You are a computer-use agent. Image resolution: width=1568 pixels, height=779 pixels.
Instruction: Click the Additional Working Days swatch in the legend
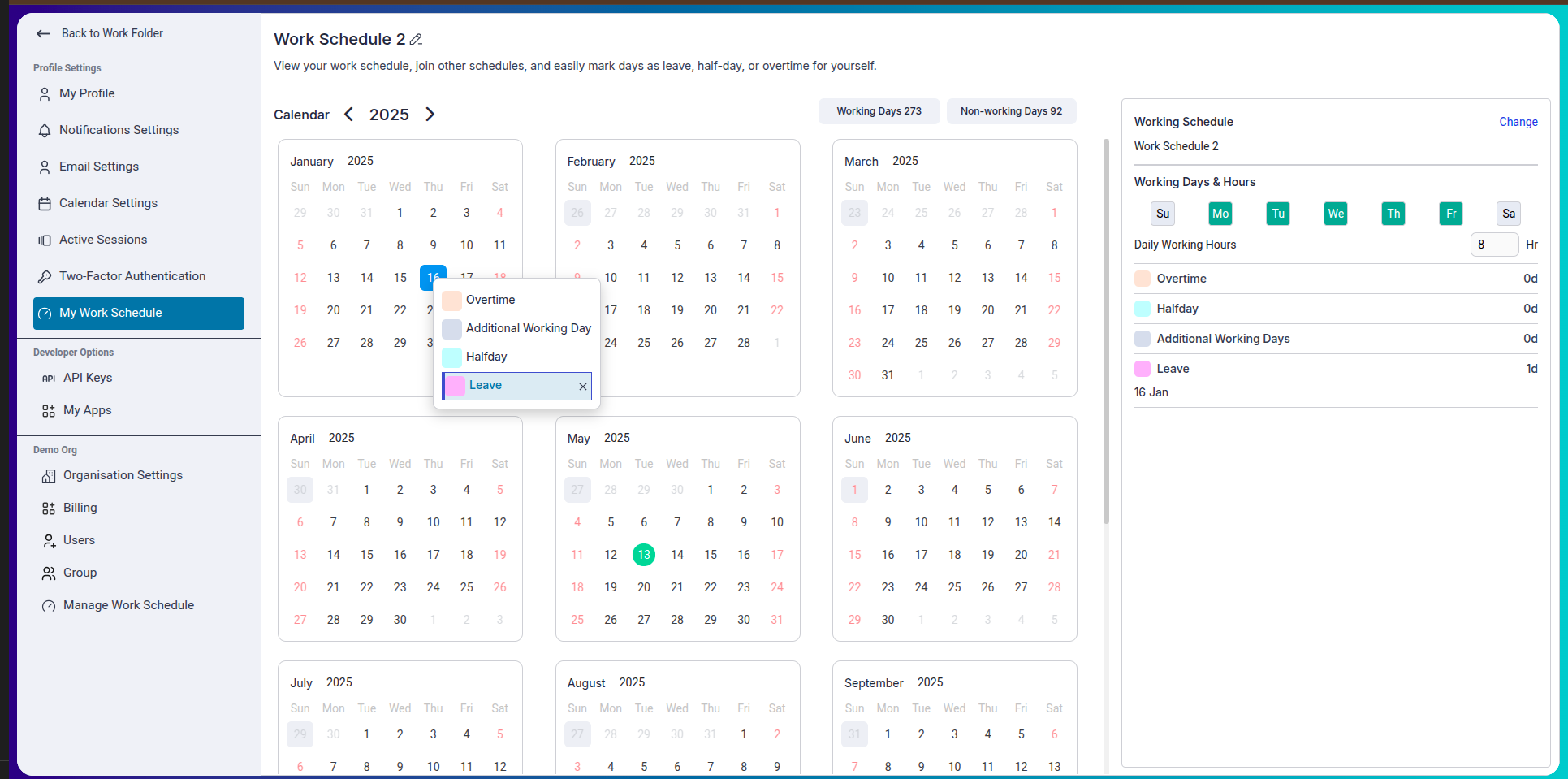1142,339
